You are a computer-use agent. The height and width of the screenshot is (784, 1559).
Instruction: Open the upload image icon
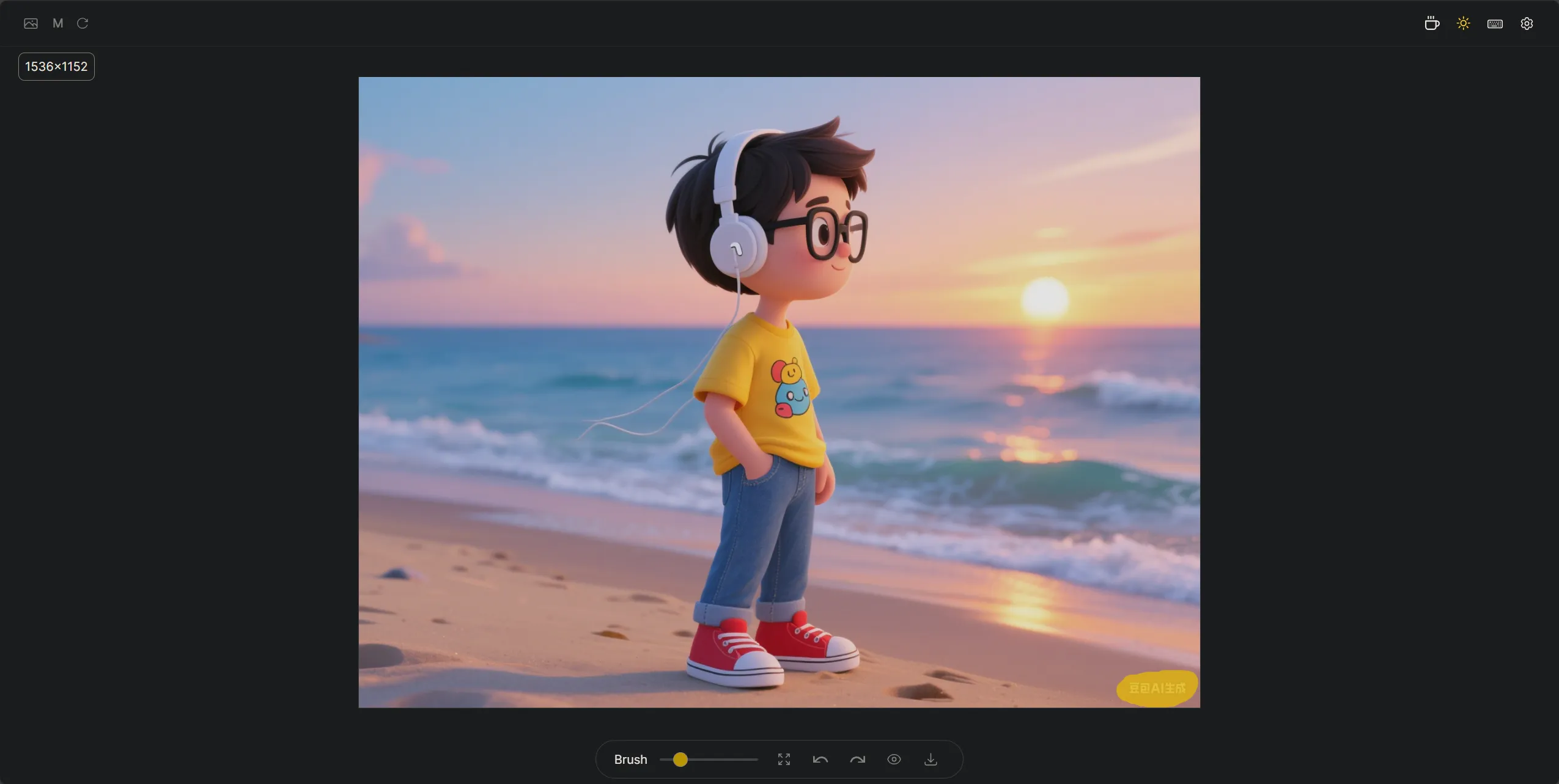point(31,23)
